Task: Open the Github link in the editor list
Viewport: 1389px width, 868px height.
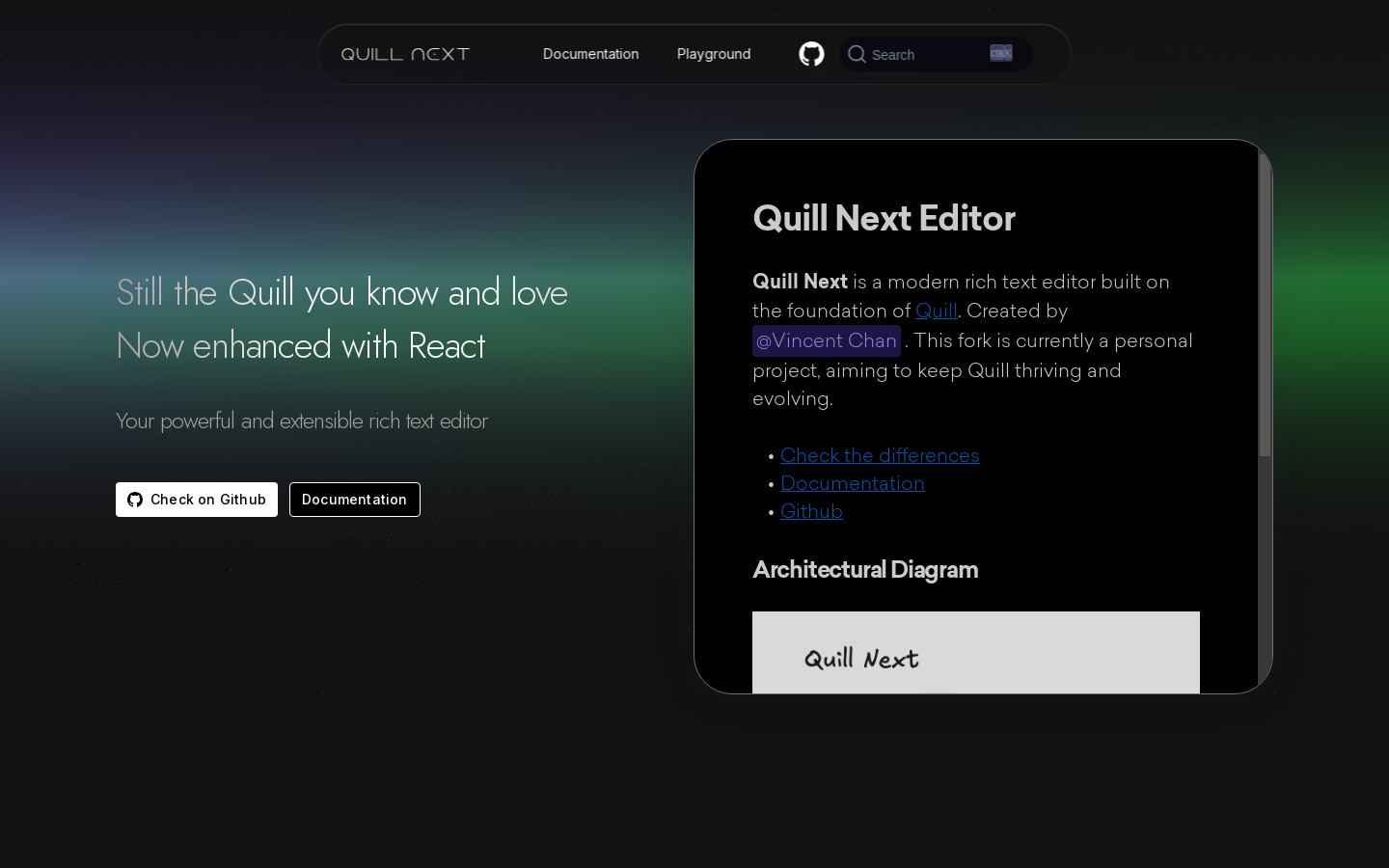Action: point(811,511)
